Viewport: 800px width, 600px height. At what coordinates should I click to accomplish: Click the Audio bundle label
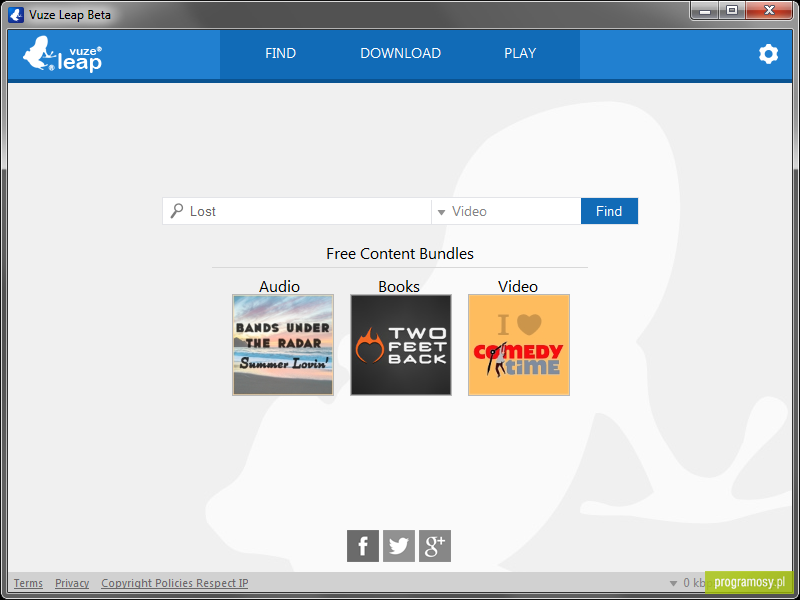point(279,286)
